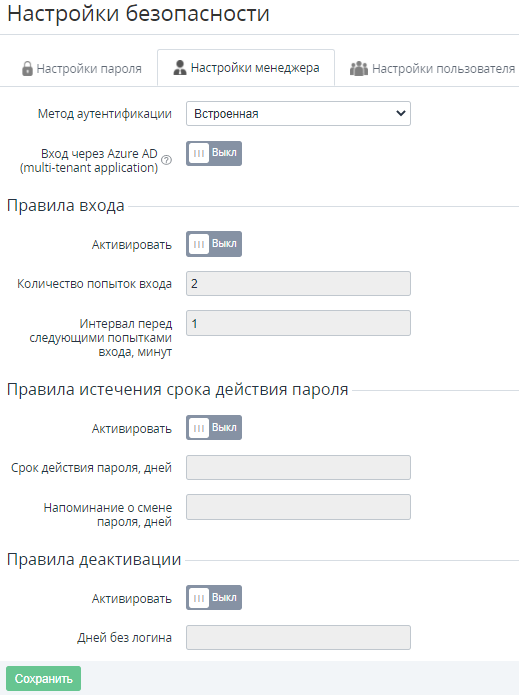Screen dimensions: 519x695
Task: Open the Метод аутентификации combo box
Action: coord(298,113)
